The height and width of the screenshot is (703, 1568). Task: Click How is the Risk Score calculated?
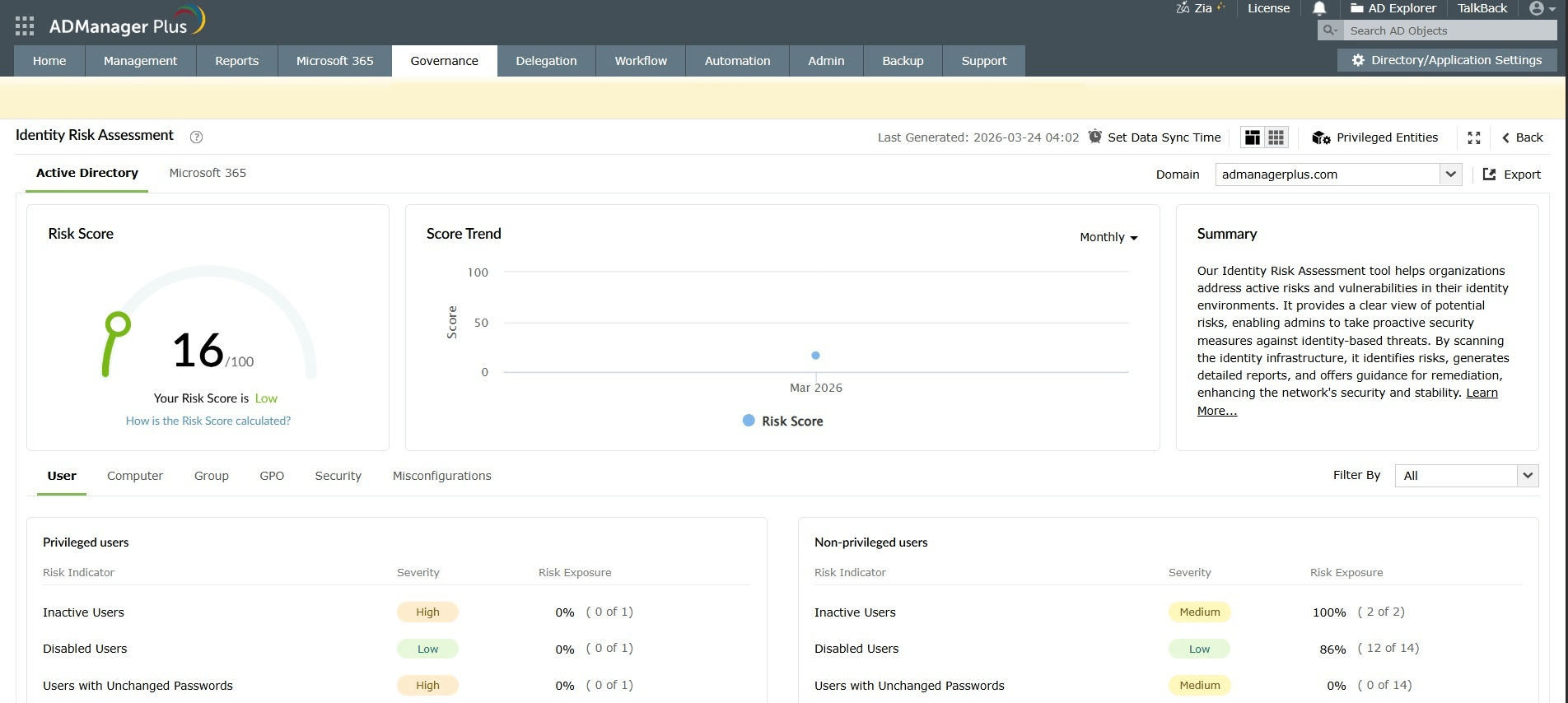(x=208, y=421)
